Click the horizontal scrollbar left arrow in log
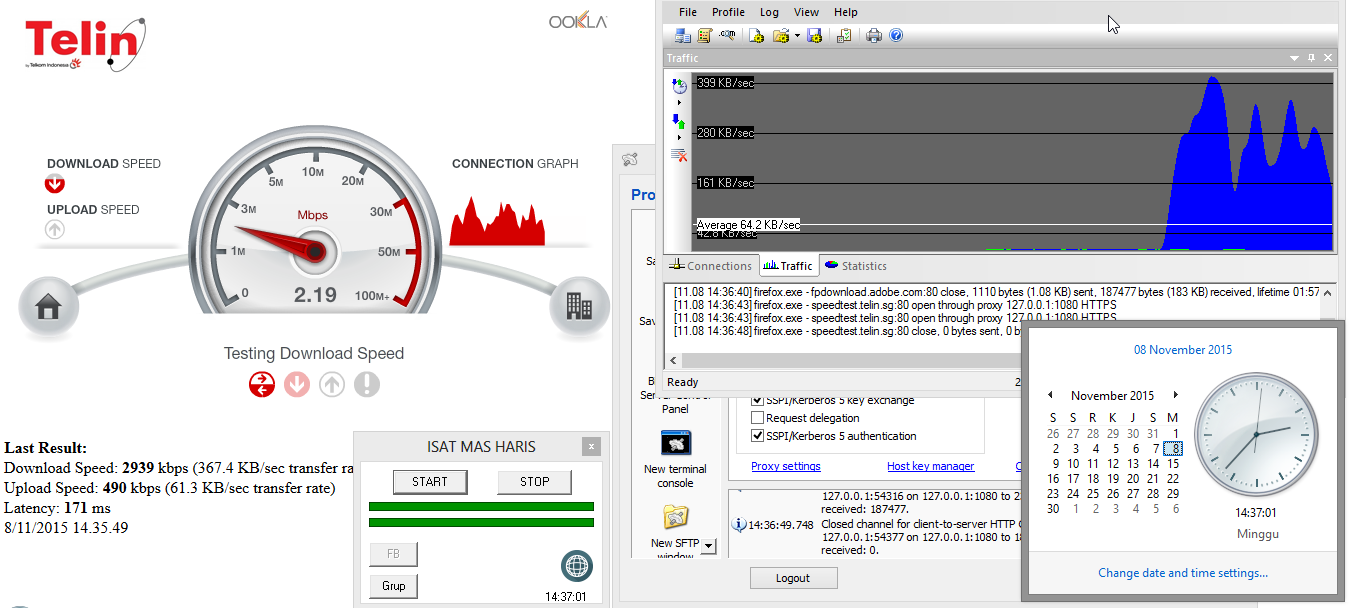 coord(673,360)
